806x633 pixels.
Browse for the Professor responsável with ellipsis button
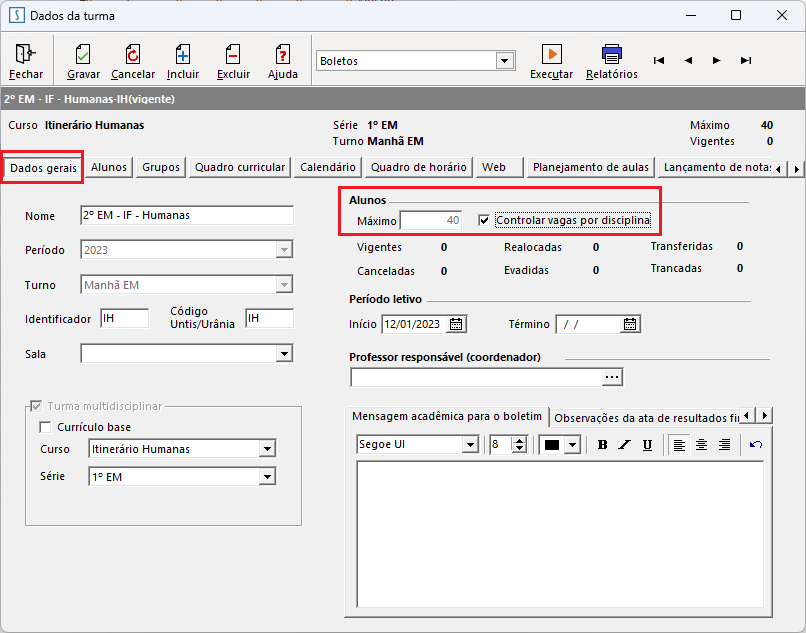612,377
